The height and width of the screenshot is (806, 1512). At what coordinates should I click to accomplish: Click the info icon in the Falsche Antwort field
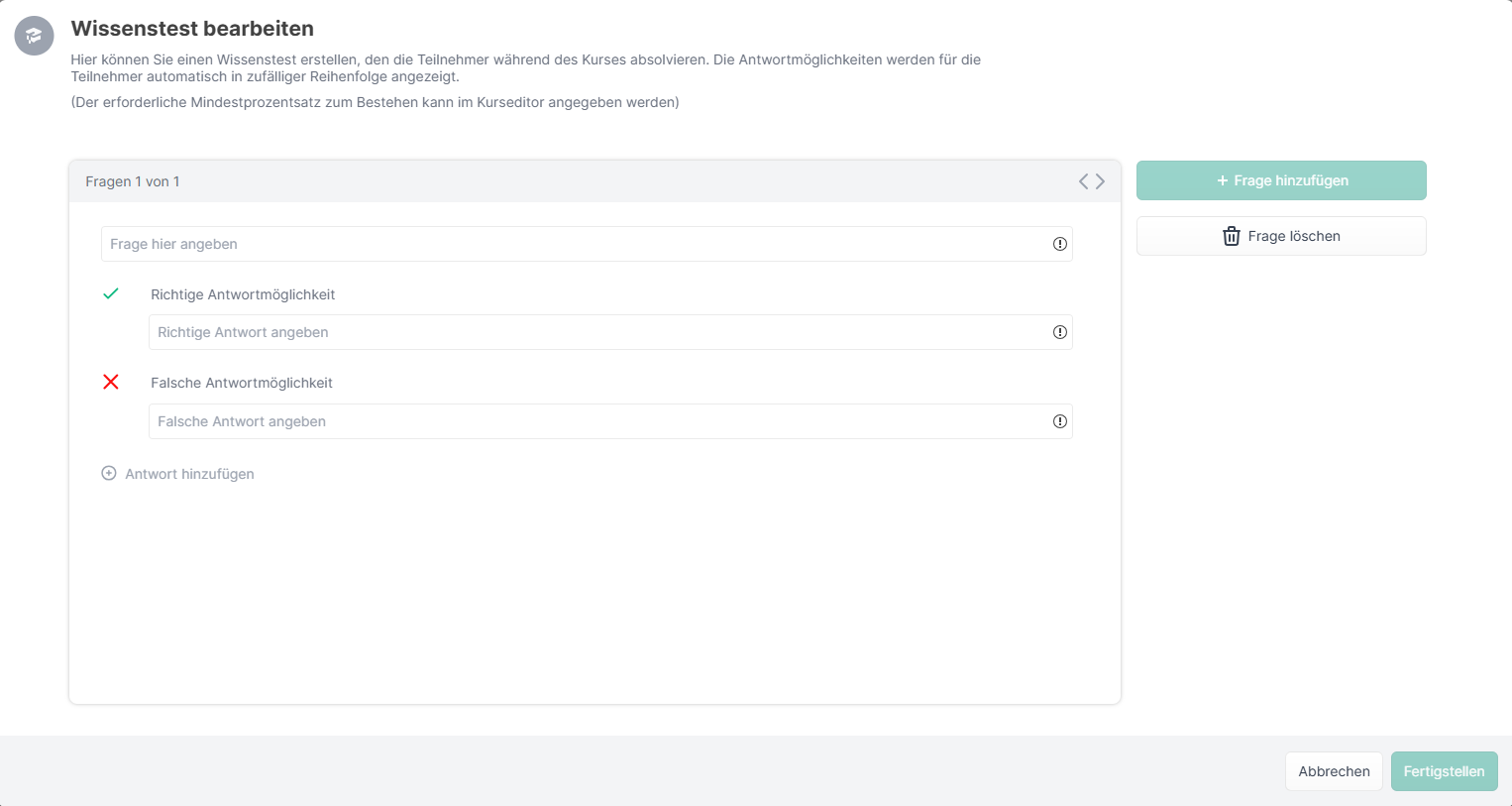(1059, 421)
